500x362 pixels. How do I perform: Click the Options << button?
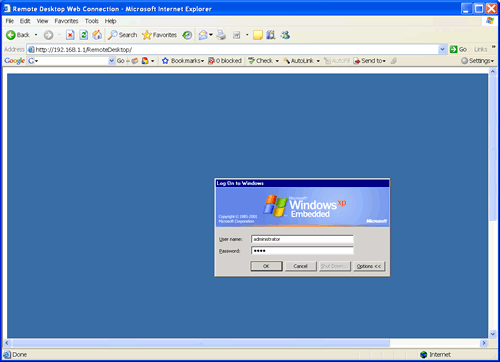pos(369,266)
